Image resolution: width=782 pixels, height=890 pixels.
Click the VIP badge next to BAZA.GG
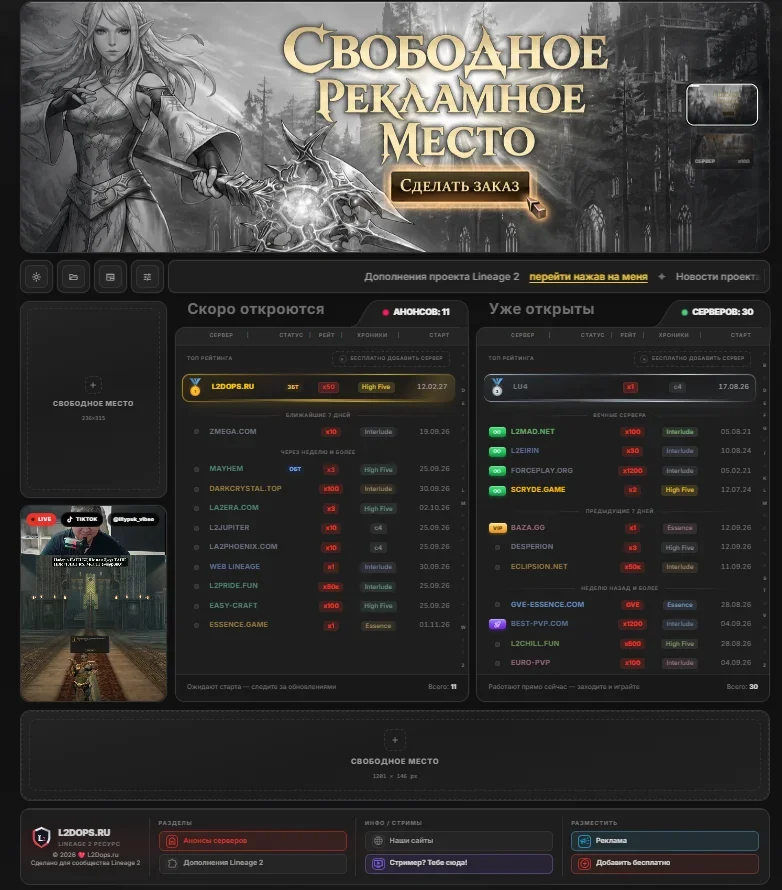pos(497,528)
